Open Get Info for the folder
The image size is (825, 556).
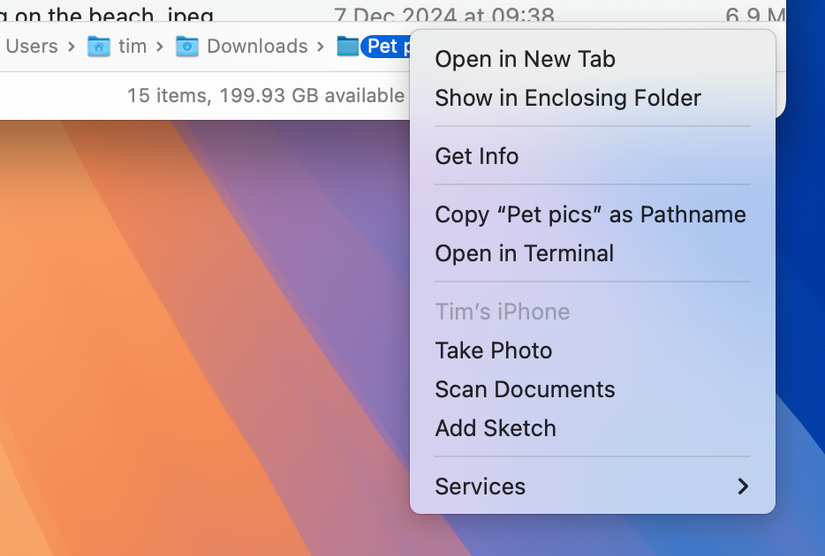click(x=477, y=156)
